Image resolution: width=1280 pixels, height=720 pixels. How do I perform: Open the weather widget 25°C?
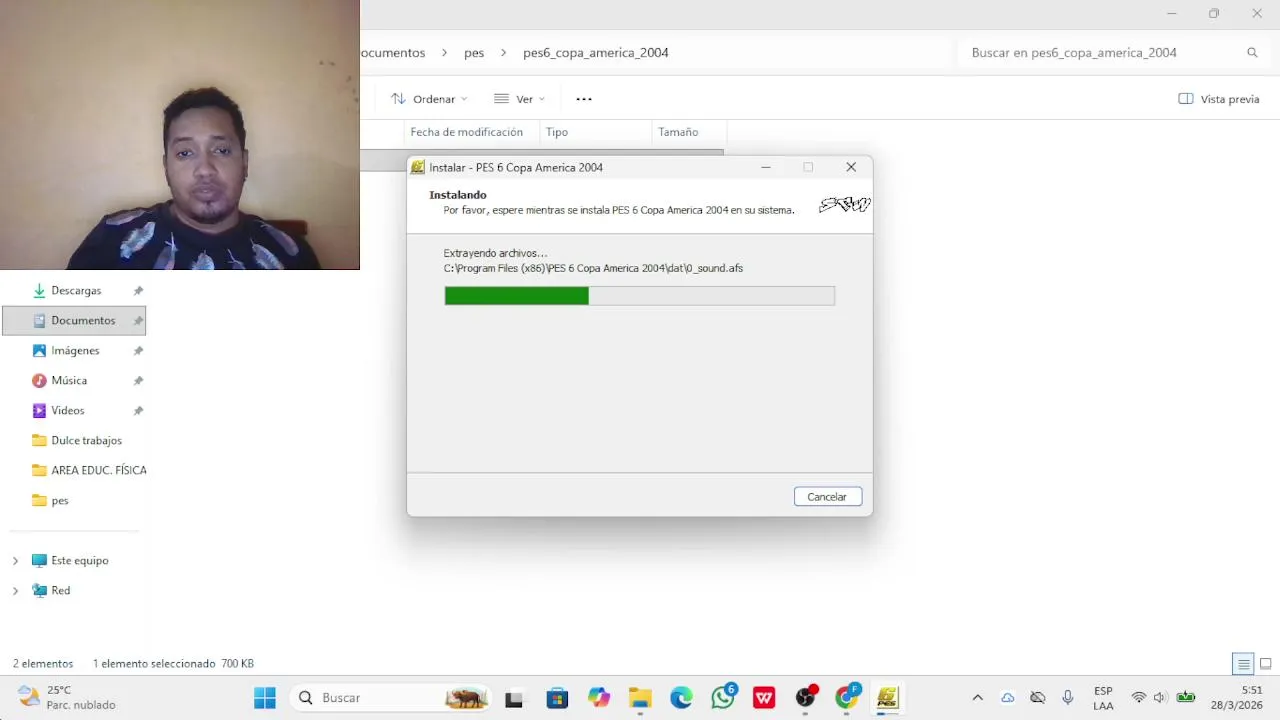(66, 698)
